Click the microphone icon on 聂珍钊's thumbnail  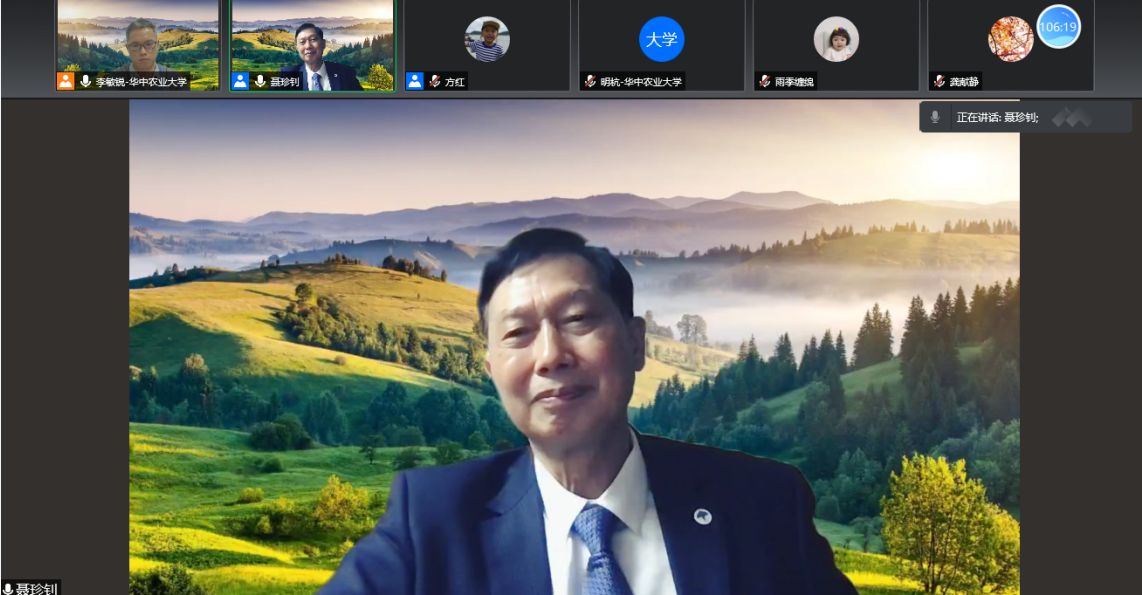click(260, 81)
